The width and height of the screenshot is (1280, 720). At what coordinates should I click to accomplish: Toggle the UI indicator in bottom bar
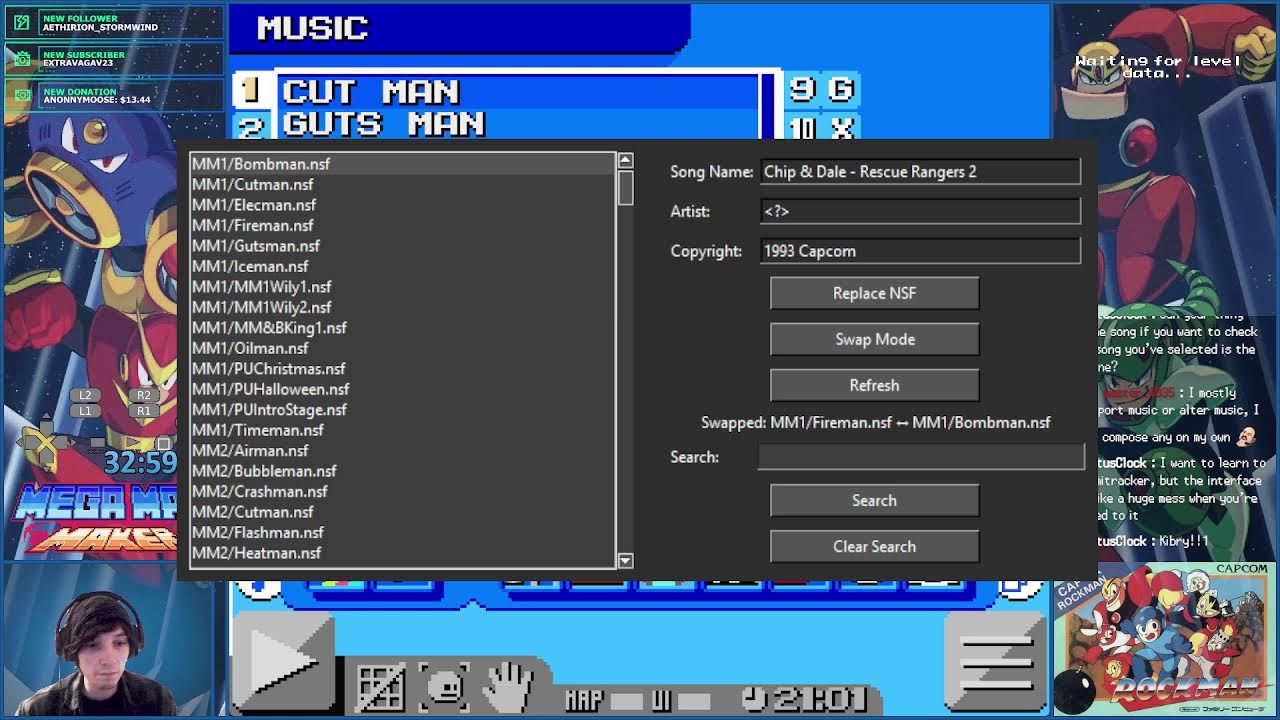pos(681,701)
